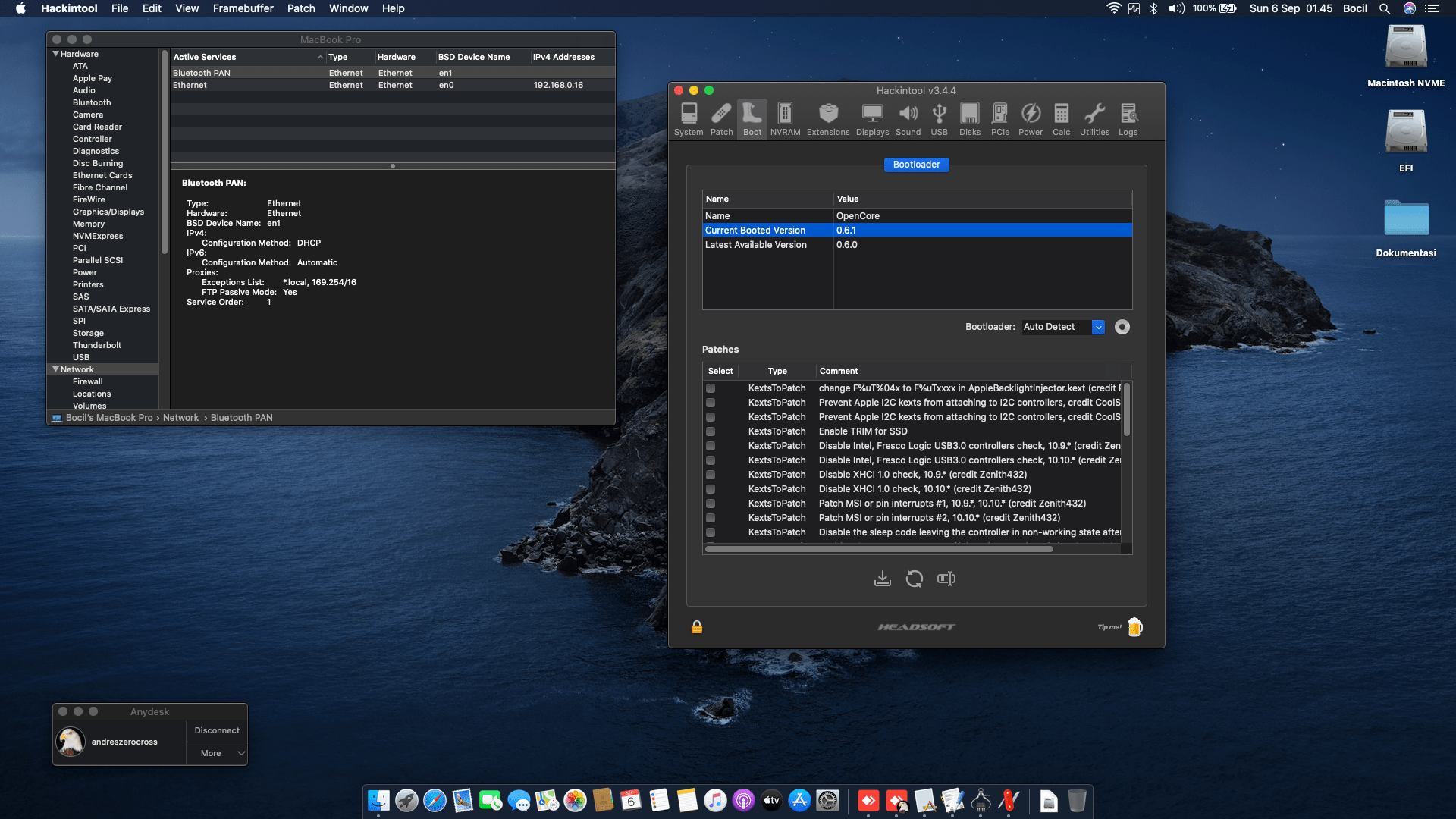
Task: Tick the Enable TRIM for SSD checkbox
Action: 711,431
